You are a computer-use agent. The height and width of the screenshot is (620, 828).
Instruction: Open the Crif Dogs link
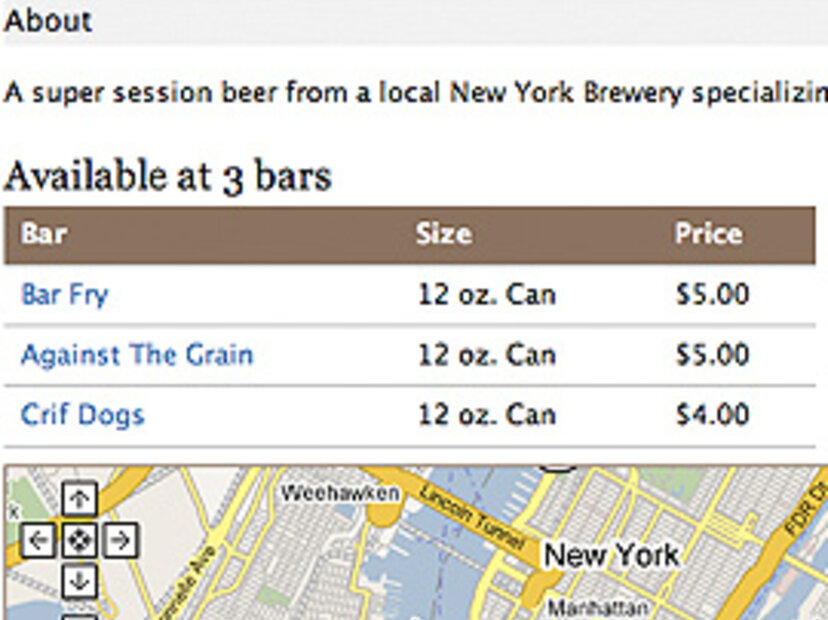point(82,414)
